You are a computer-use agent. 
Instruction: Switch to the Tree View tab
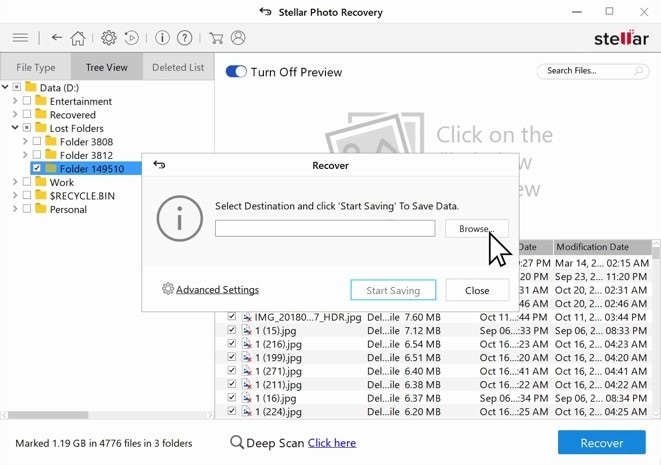pyautogui.click(x=107, y=67)
